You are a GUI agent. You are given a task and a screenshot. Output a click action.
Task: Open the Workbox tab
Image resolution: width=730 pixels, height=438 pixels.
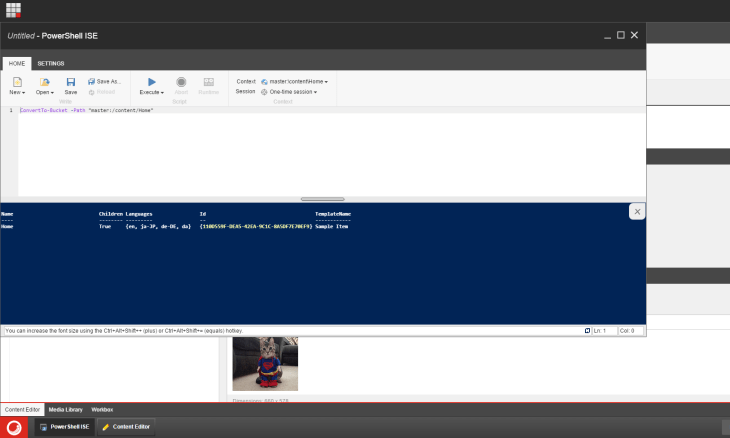(x=102, y=409)
